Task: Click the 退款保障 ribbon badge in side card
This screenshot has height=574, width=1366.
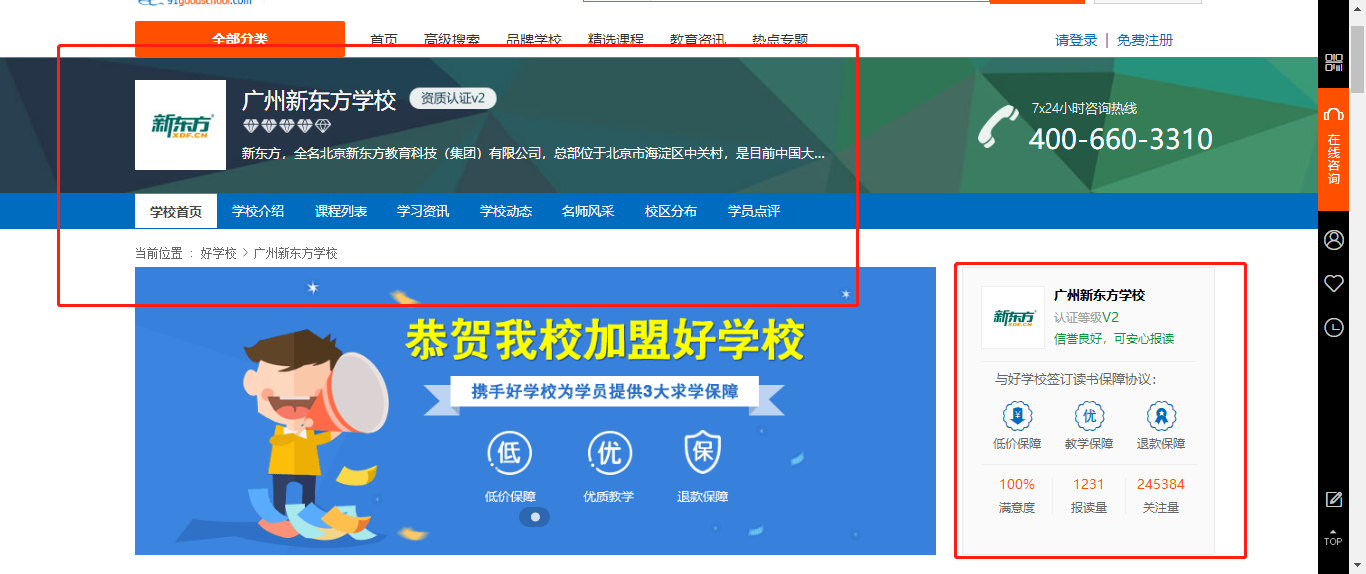Action: click(x=1161, y=416)
